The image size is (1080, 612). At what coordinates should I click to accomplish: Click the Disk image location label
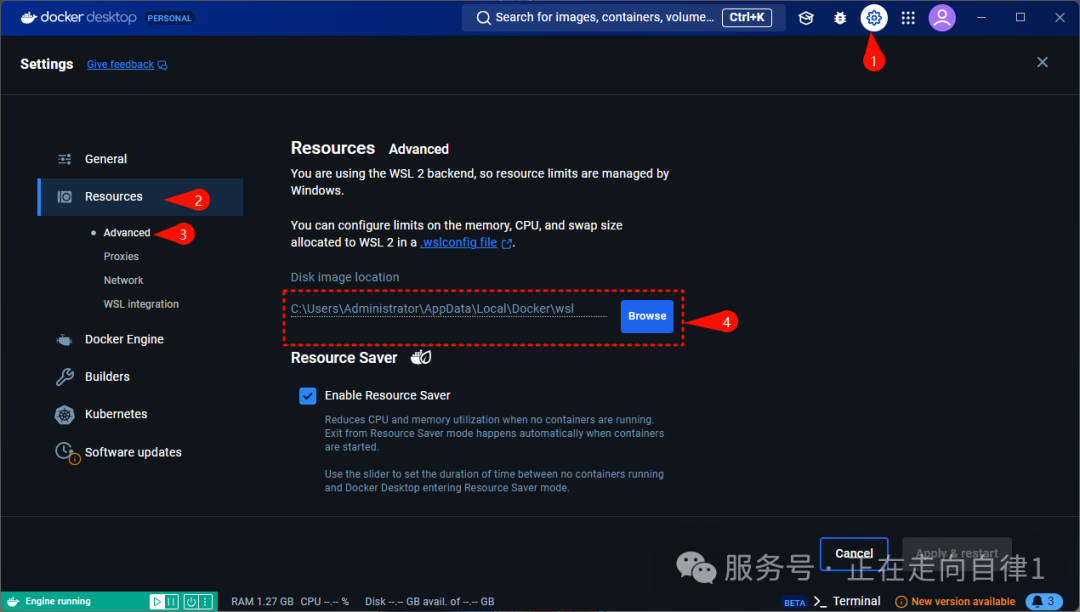(x=345, y=277)
